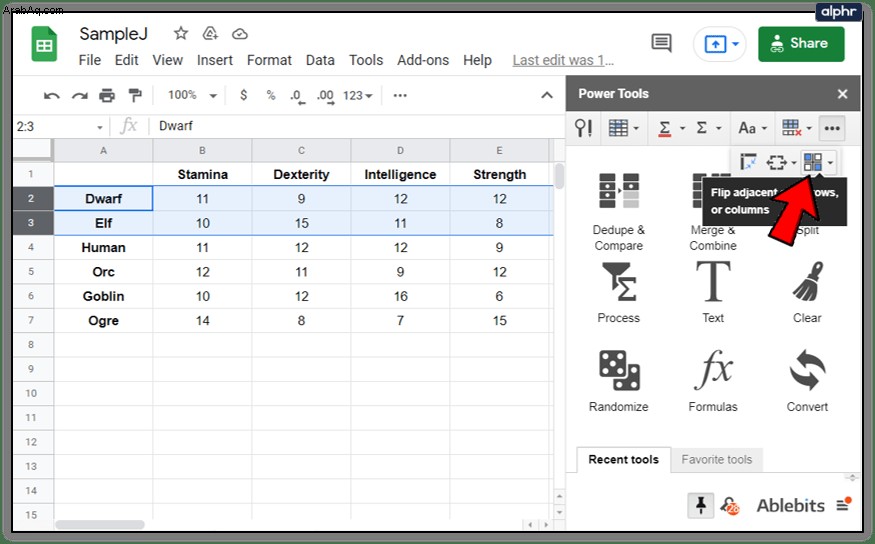Viewport: 875px width, 544px height.
Task: Click the move to Drive icon
Action: 210,33
